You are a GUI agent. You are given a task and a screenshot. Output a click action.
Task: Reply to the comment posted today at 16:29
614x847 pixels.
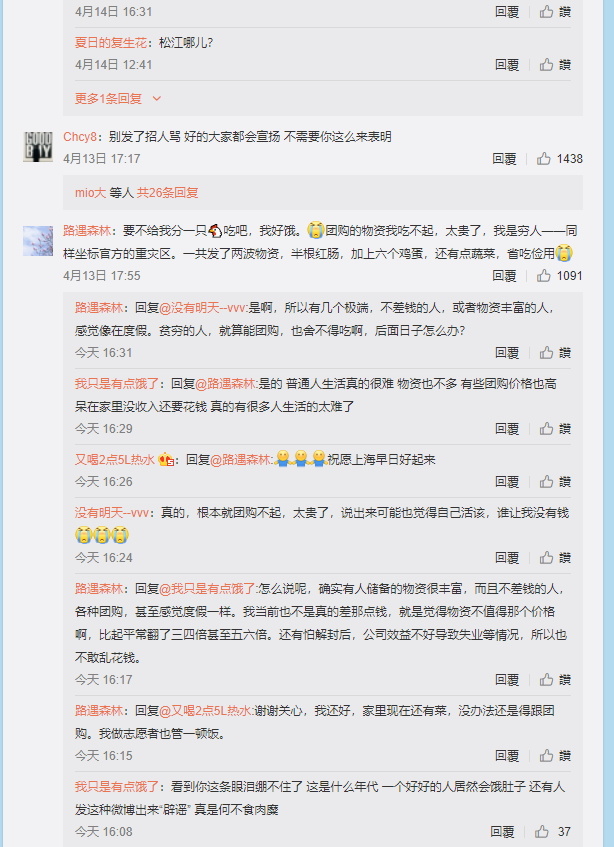pos(507,429)
